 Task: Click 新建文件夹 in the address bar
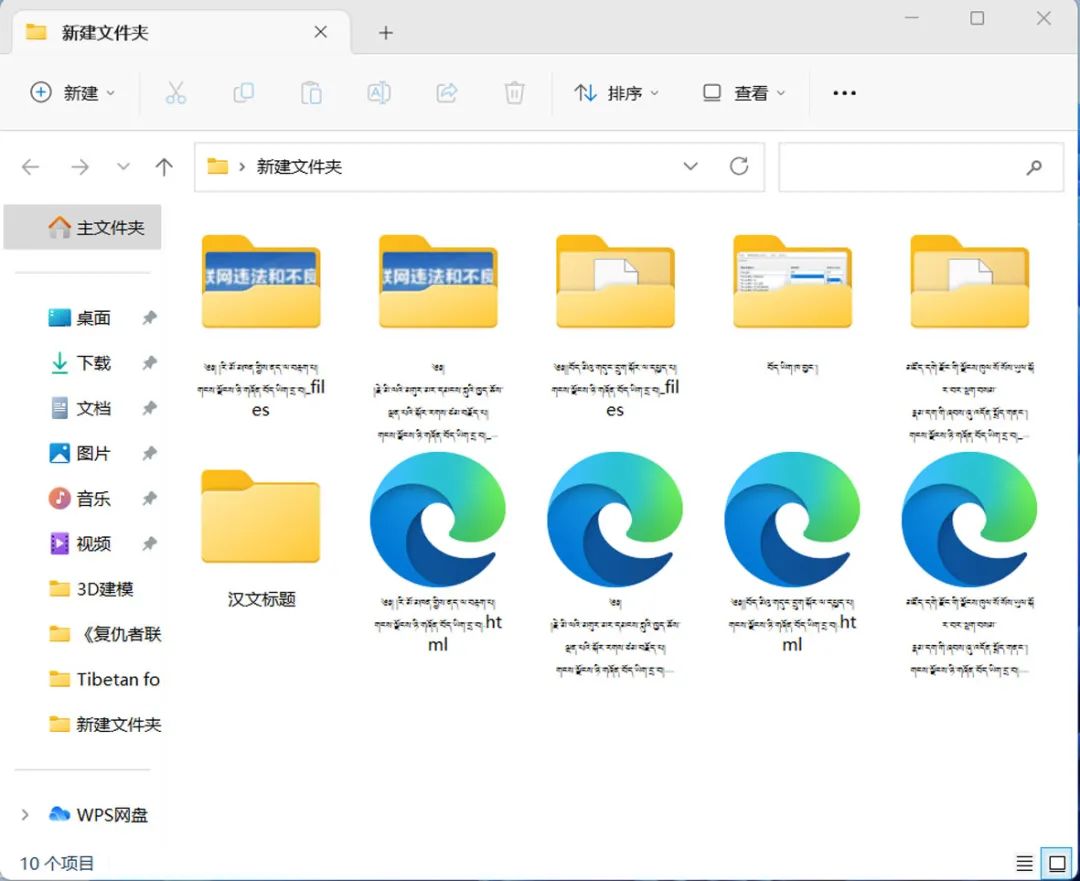tap(300, 167)
